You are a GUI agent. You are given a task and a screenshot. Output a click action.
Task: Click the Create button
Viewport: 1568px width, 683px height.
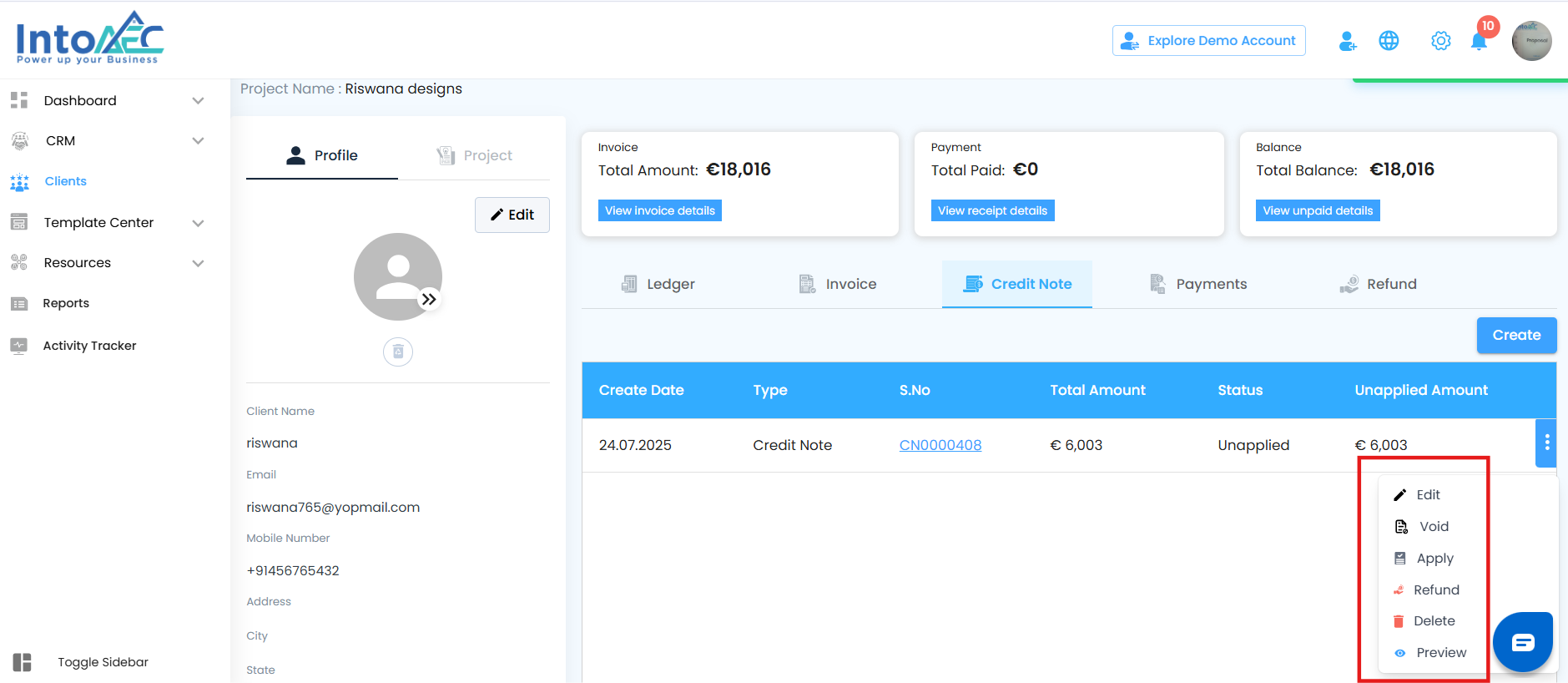pyautogui.click(x=1517, y=336)
